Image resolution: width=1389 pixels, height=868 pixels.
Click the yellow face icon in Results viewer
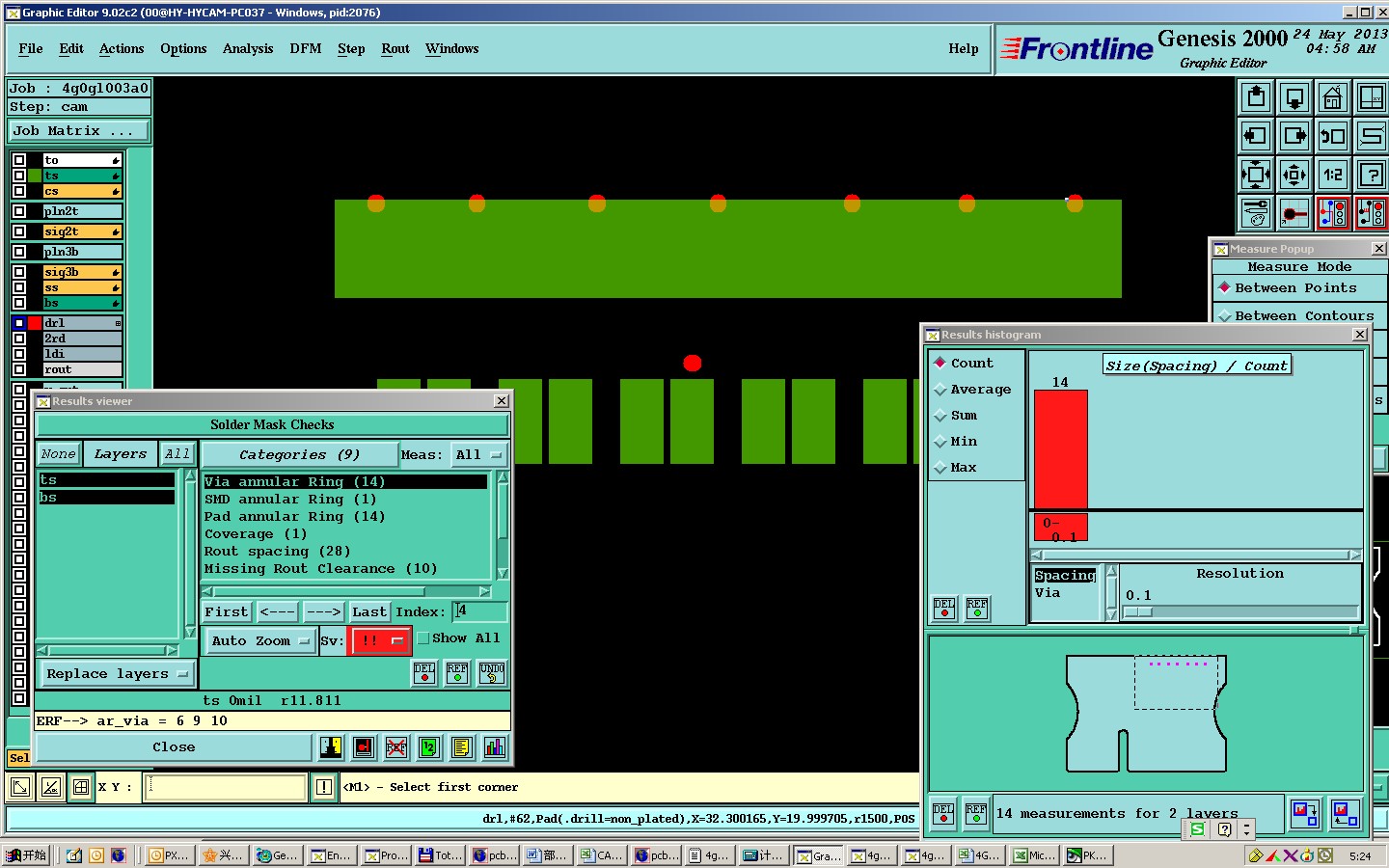pyautogui.click(x=331, y=747)
